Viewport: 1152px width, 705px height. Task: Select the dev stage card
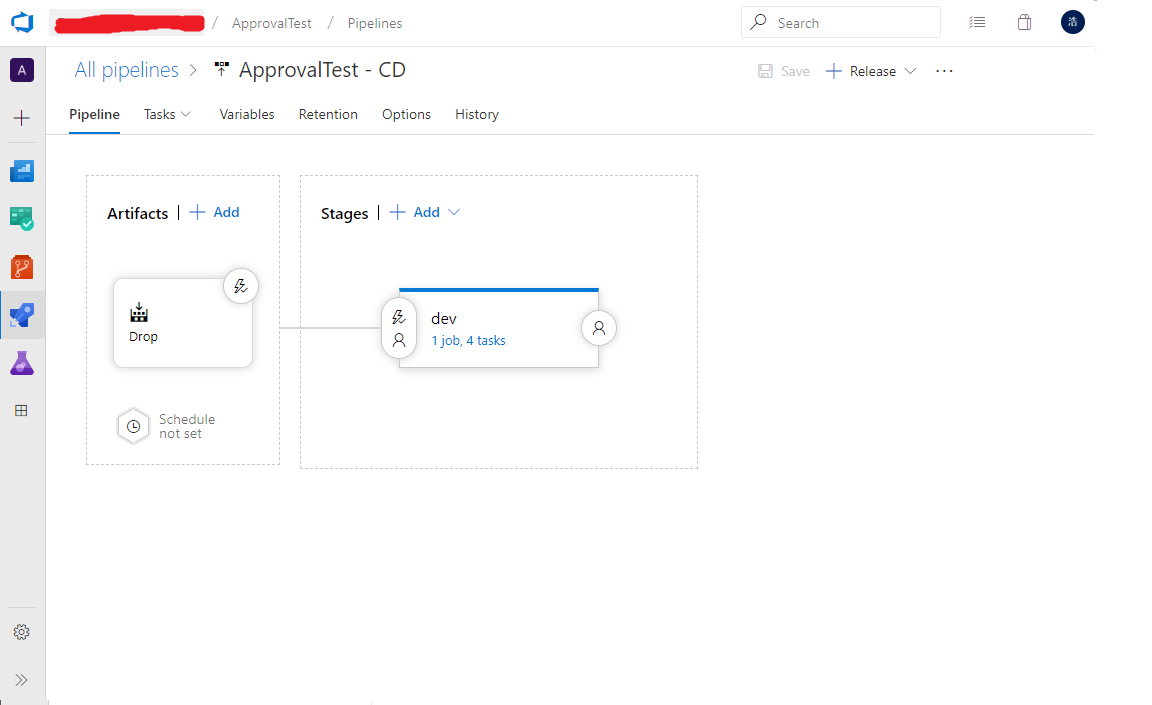coord(499,328)
